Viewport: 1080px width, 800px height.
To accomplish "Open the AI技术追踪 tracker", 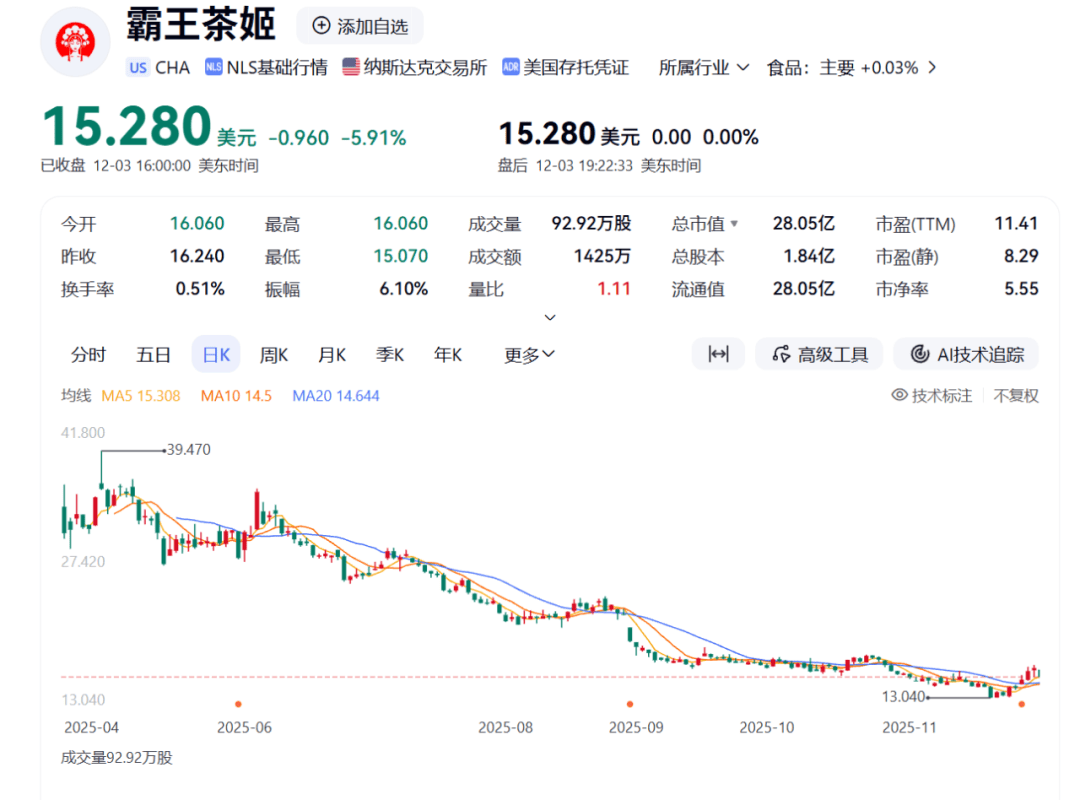I will pos(966,354).
